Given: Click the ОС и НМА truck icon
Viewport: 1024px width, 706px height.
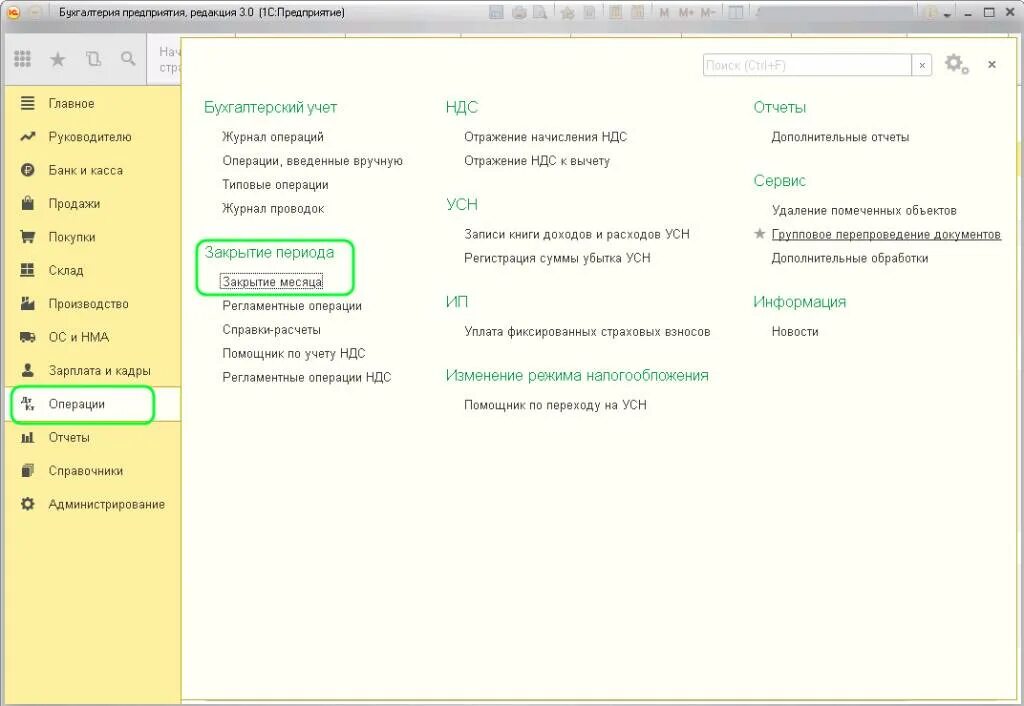Looking at the screenshot, I should tap(27, 337).
